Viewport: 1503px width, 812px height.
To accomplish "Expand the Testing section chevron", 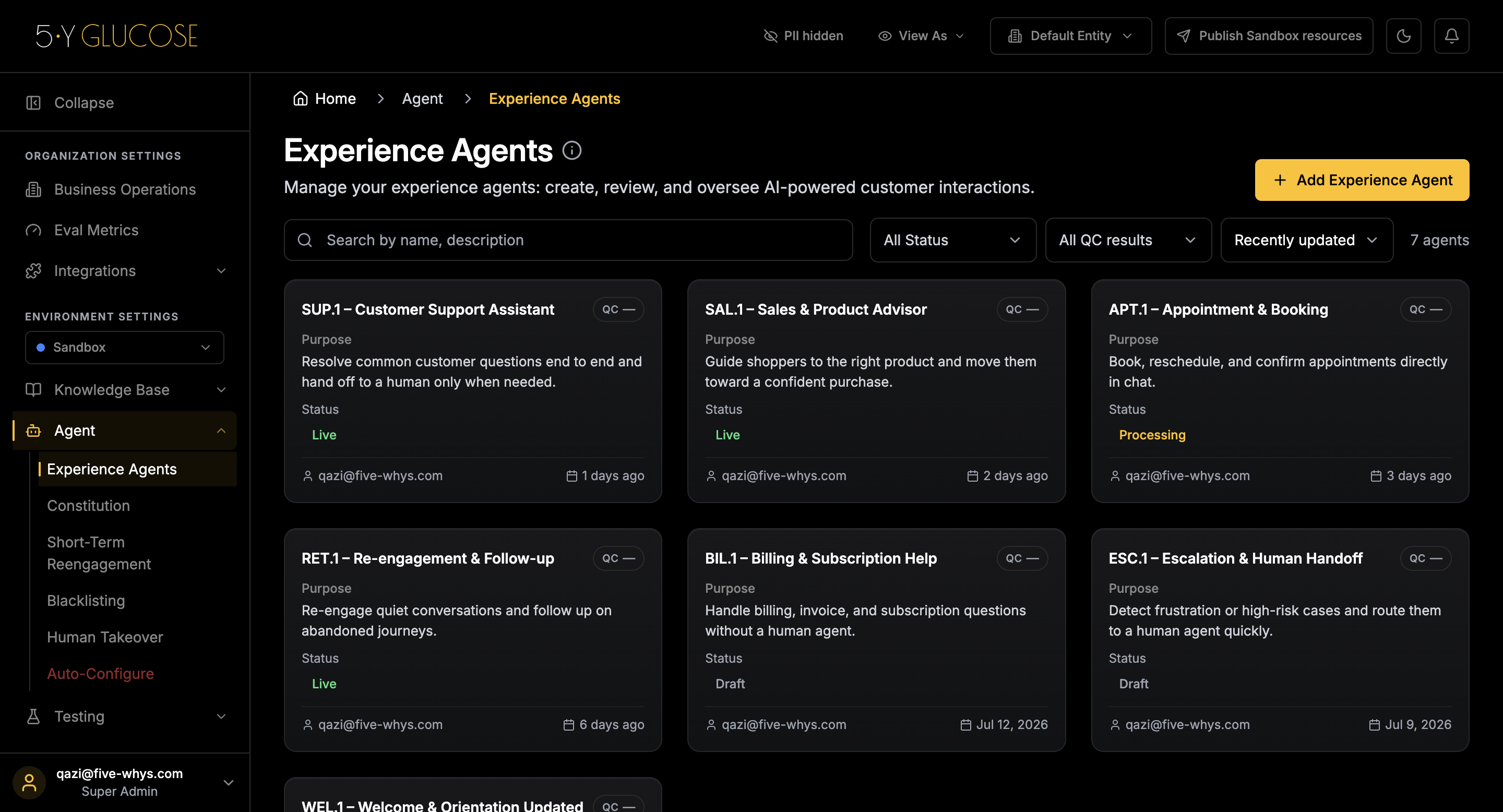I will [221, 717].
